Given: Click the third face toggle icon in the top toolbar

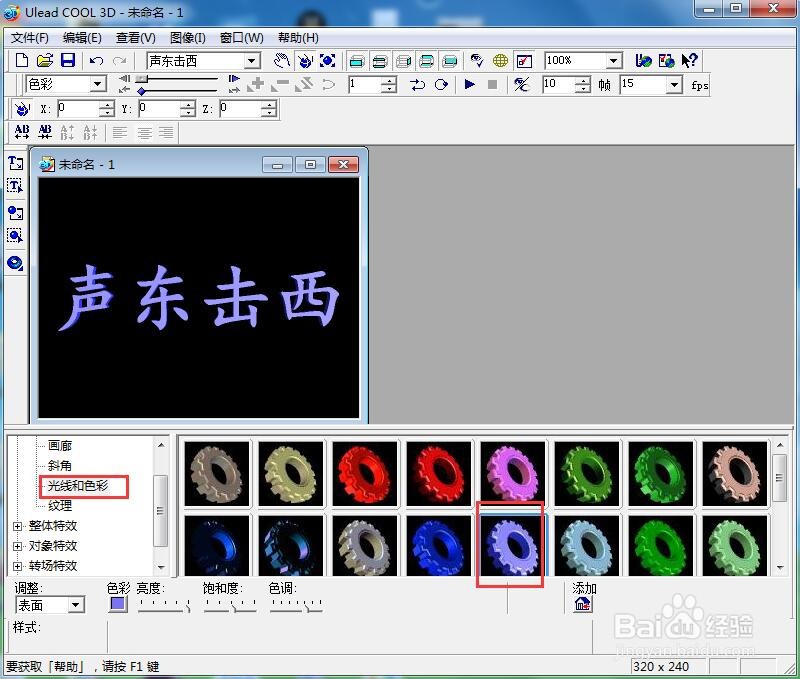Looking at the screenshot, I should [404, 61].
